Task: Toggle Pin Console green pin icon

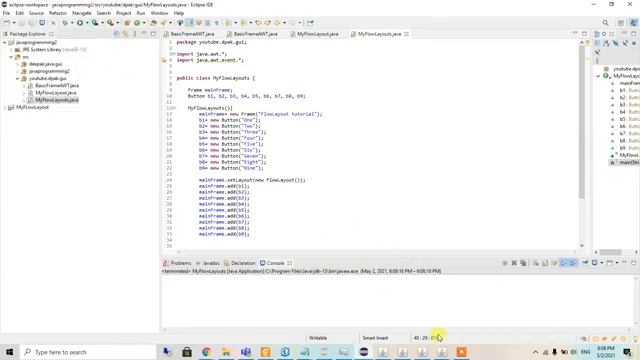Action: [x=585, y=263]
